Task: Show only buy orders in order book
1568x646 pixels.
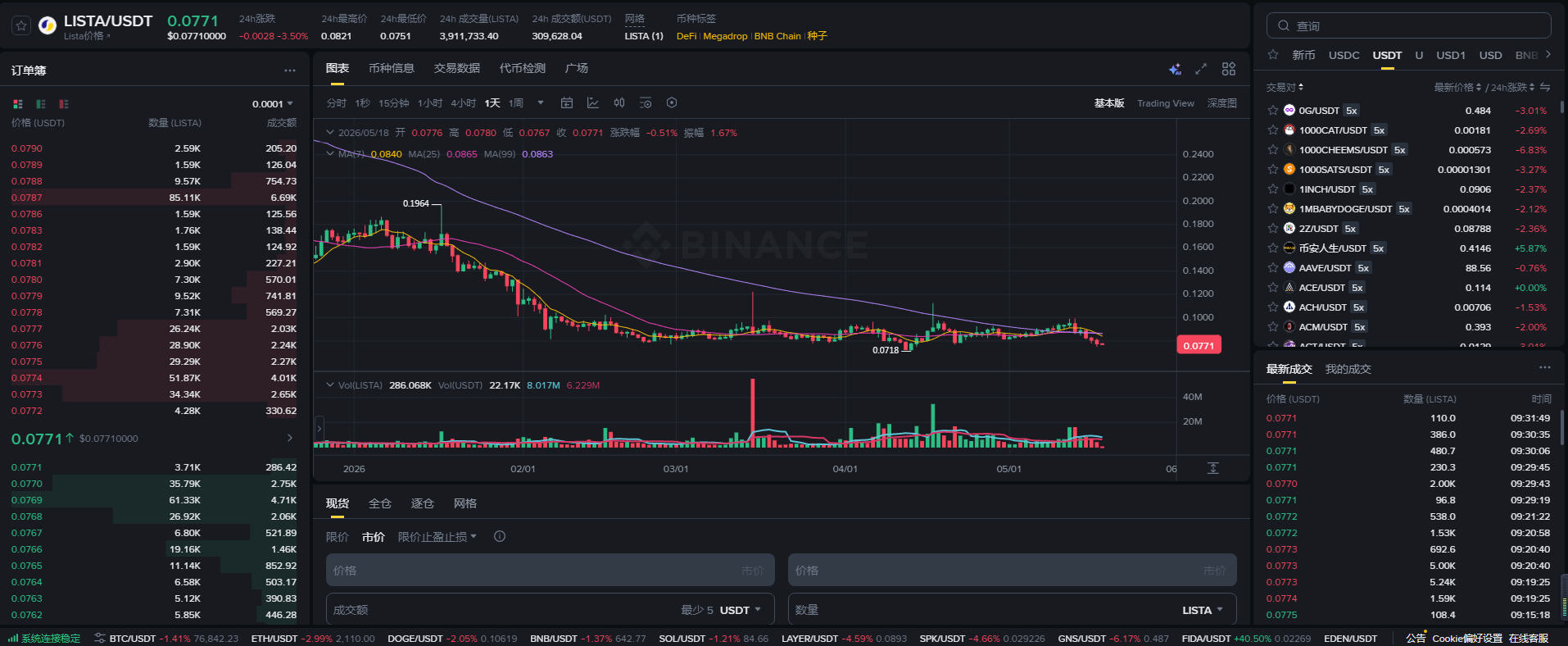Action: (41, 104)
